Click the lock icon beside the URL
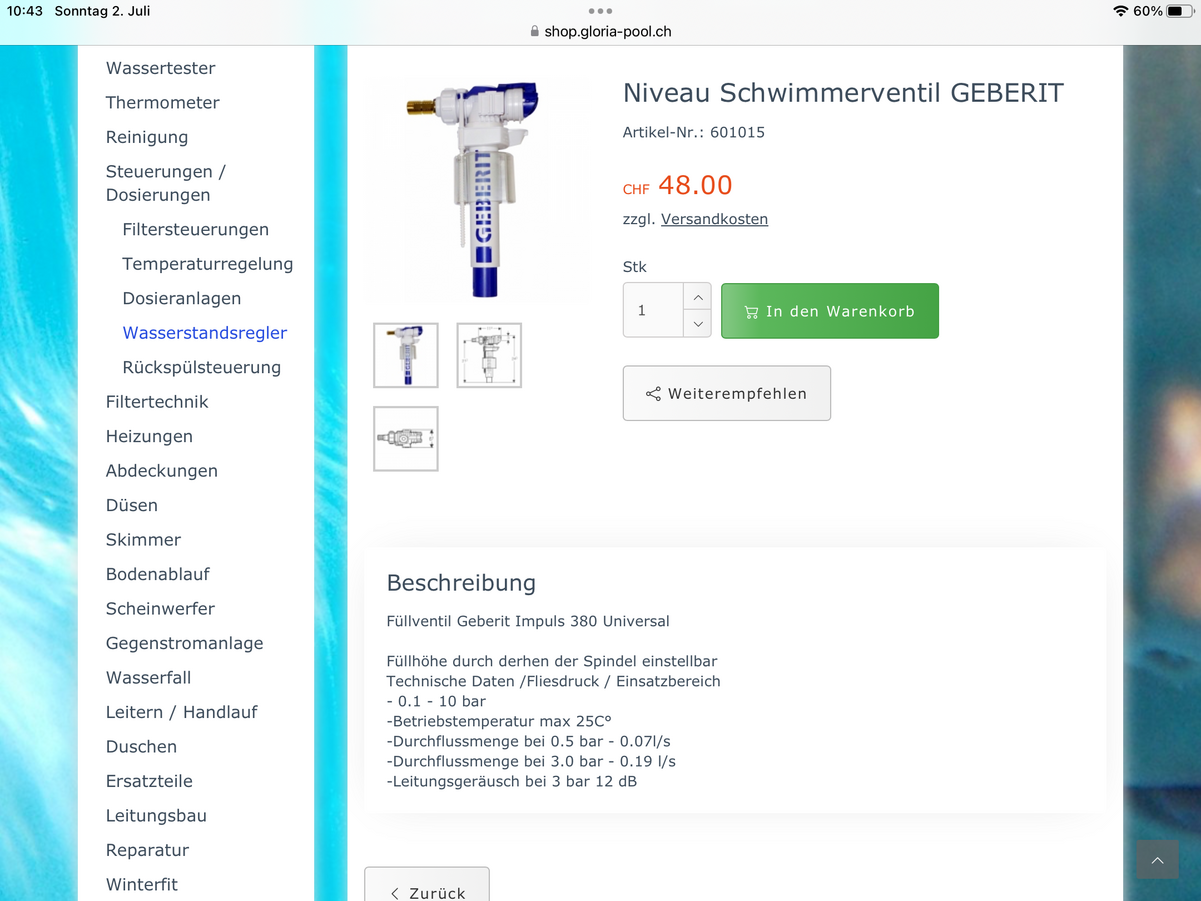The image size is (1201, 901). pyautogui.click(x=535, y=31)
